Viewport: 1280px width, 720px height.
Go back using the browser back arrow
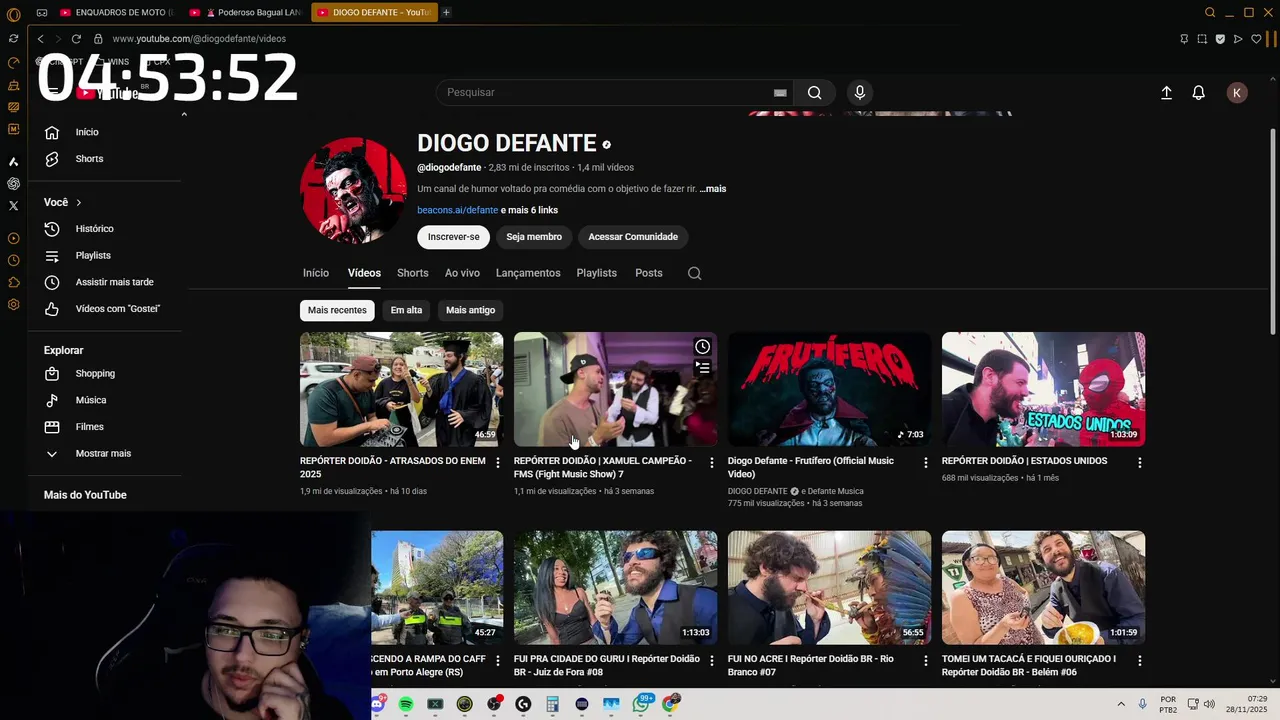click(x=40, y=39)
